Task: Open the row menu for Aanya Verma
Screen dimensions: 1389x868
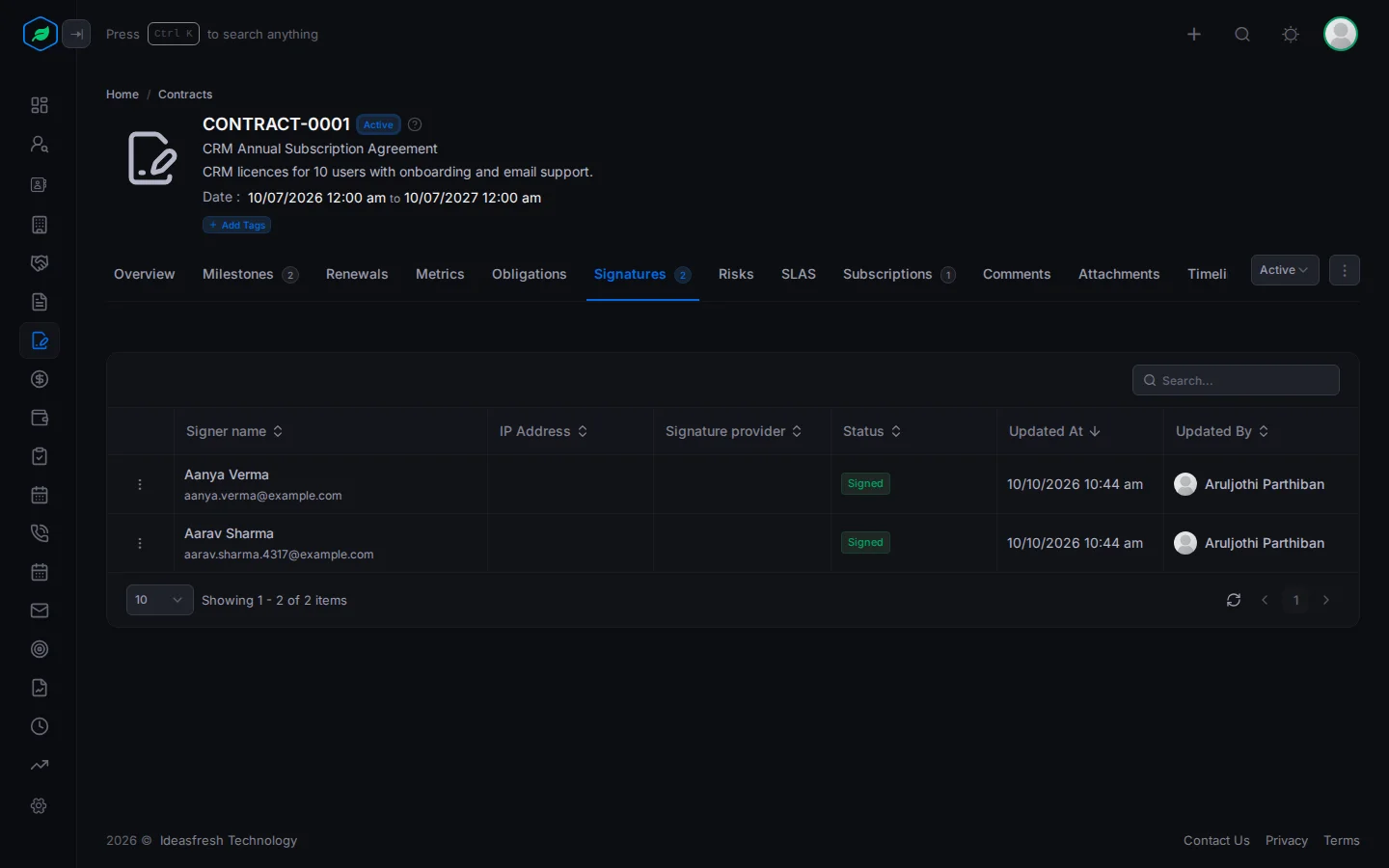Action: click(140, 484)
